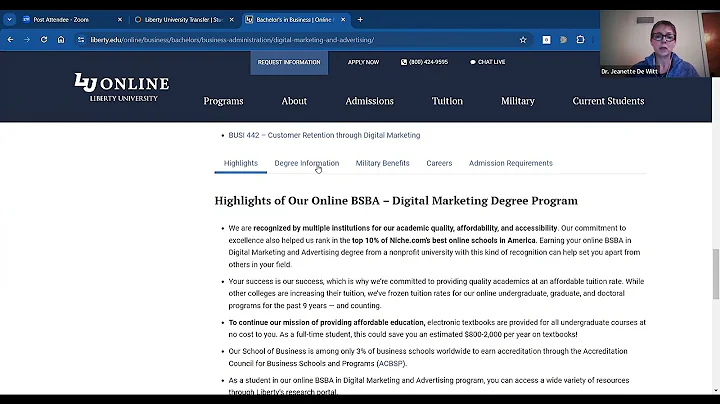The image size is (720, 404).
Task: Switch to Degree Information tab
Action: click(x=307, y=163)
